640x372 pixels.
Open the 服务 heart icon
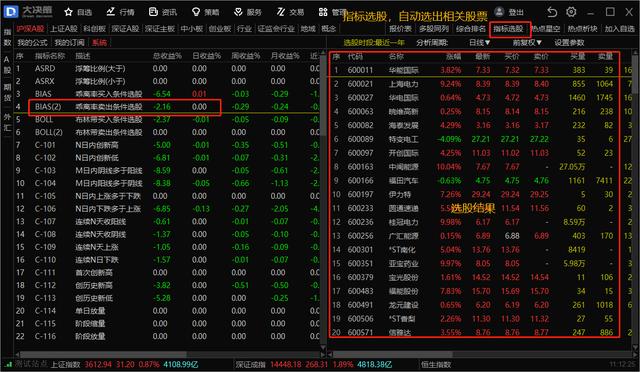[x=238, y=12]
